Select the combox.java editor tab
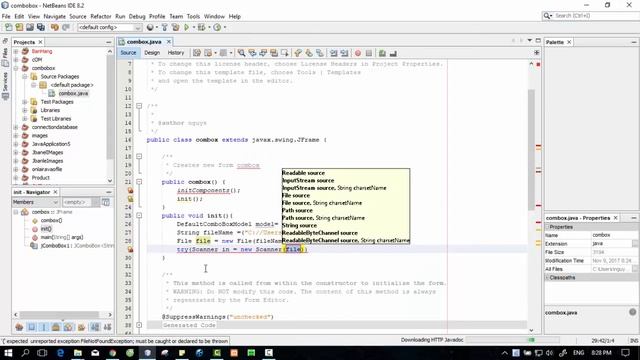 (x=144, y=42)
